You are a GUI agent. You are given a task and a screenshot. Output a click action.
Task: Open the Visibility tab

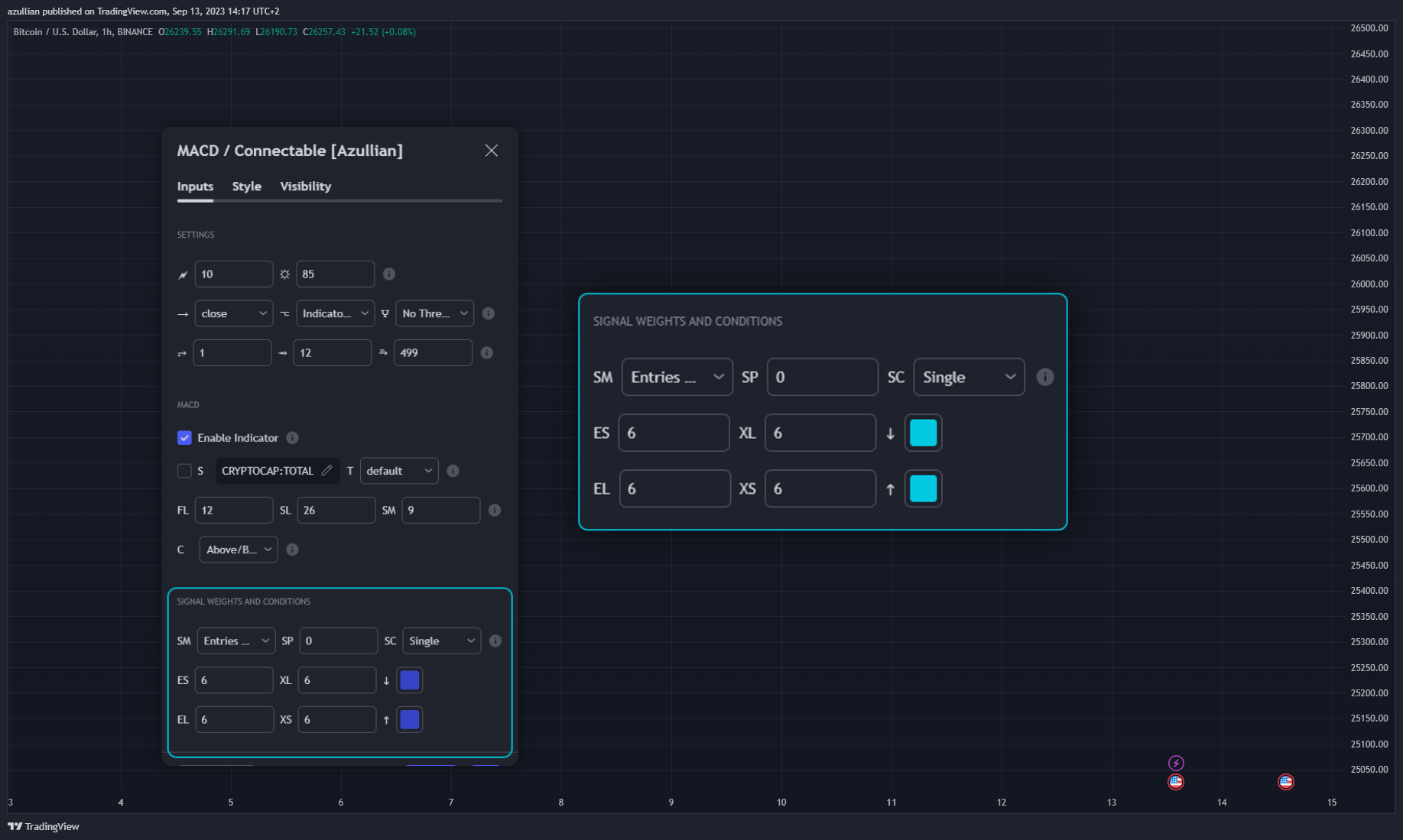(305, 186)
